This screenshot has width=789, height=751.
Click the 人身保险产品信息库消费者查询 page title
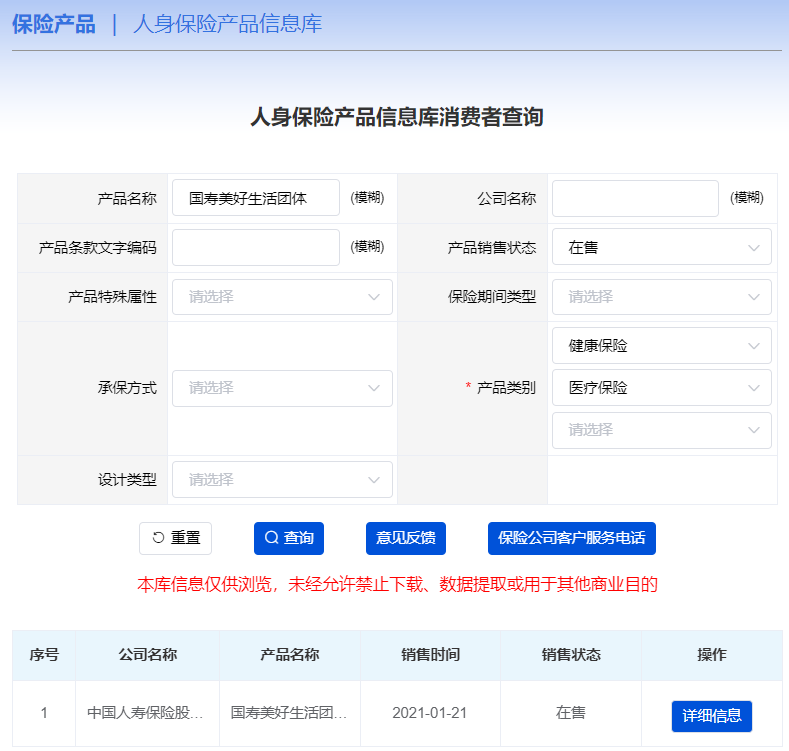(x=397, y=117)
